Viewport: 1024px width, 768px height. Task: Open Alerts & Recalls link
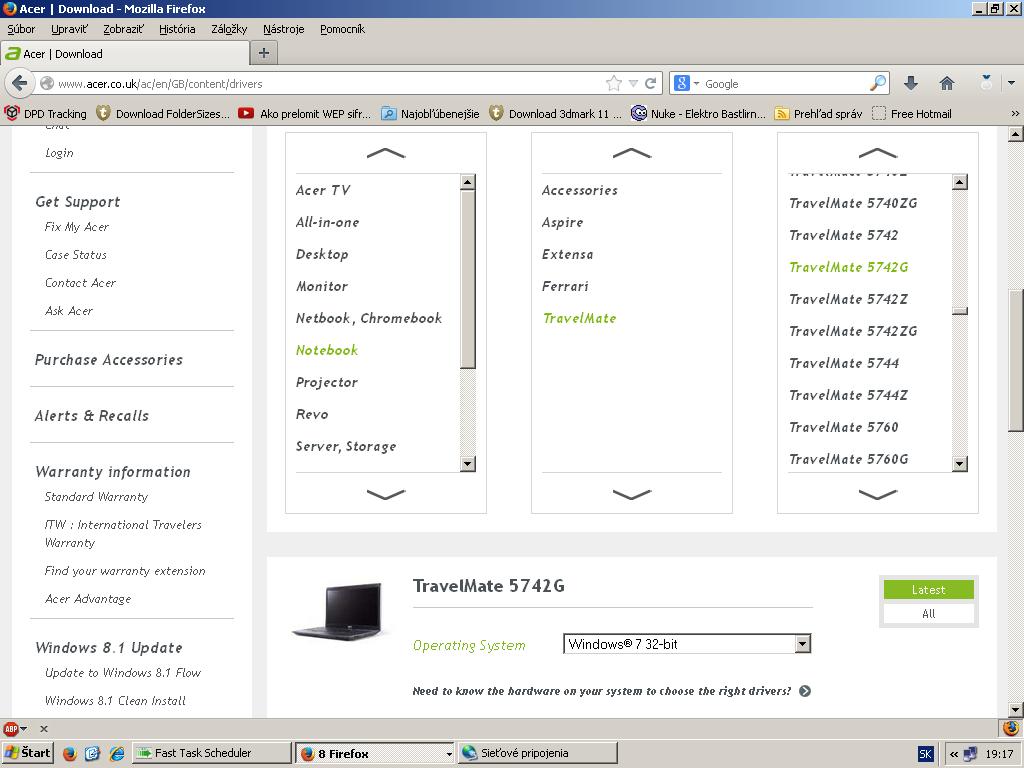pyautogui.click(x=91, y=416)
